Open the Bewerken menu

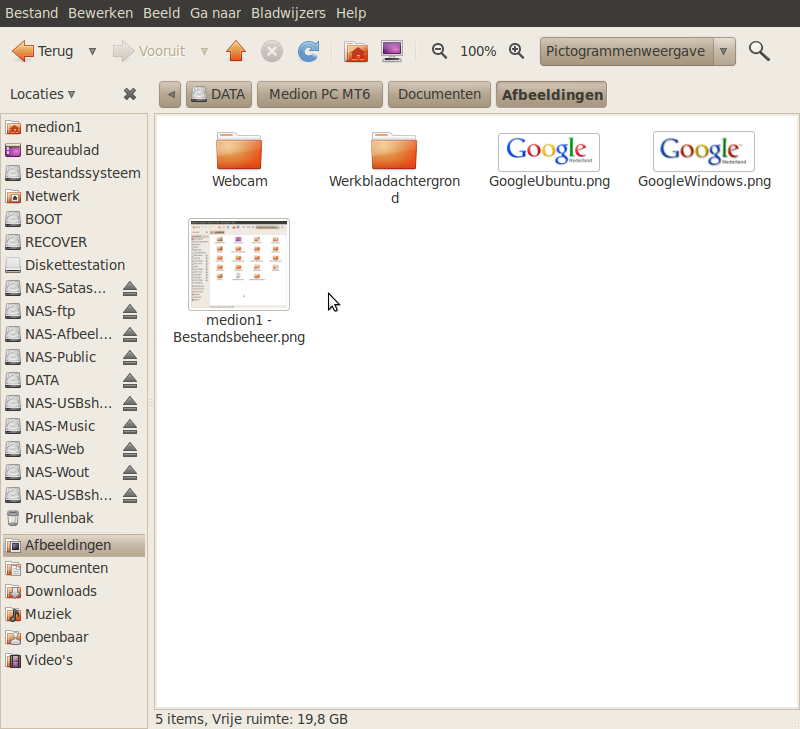click(x=101, y=13)
